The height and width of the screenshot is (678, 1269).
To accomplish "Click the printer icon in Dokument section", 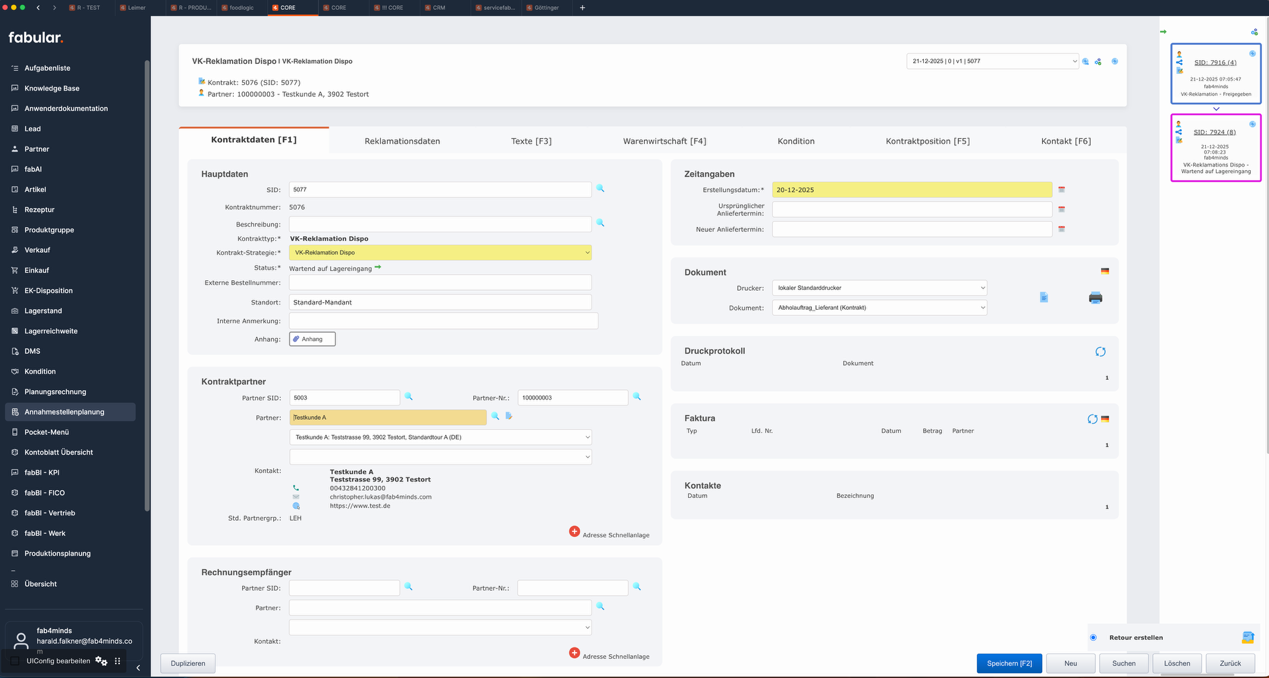I will (1095, 298).
